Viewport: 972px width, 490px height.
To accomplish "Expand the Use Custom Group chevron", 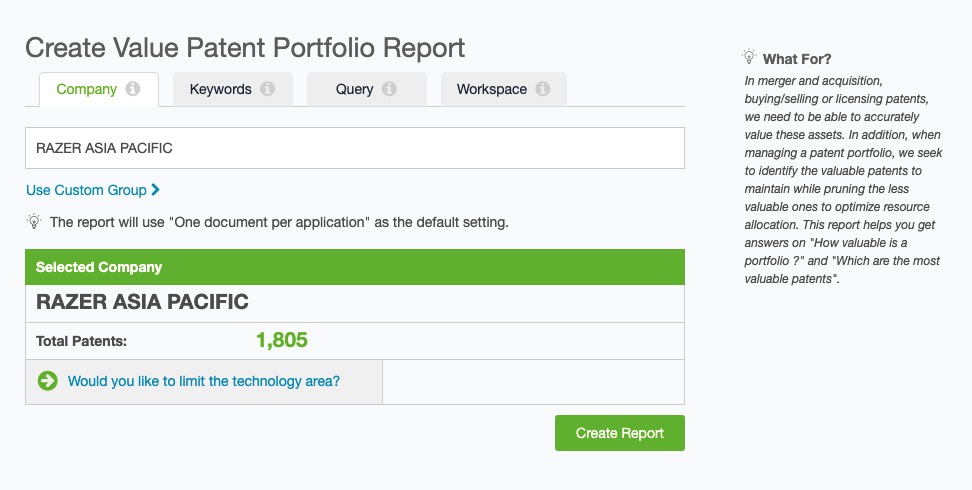I will pos(156,190).
